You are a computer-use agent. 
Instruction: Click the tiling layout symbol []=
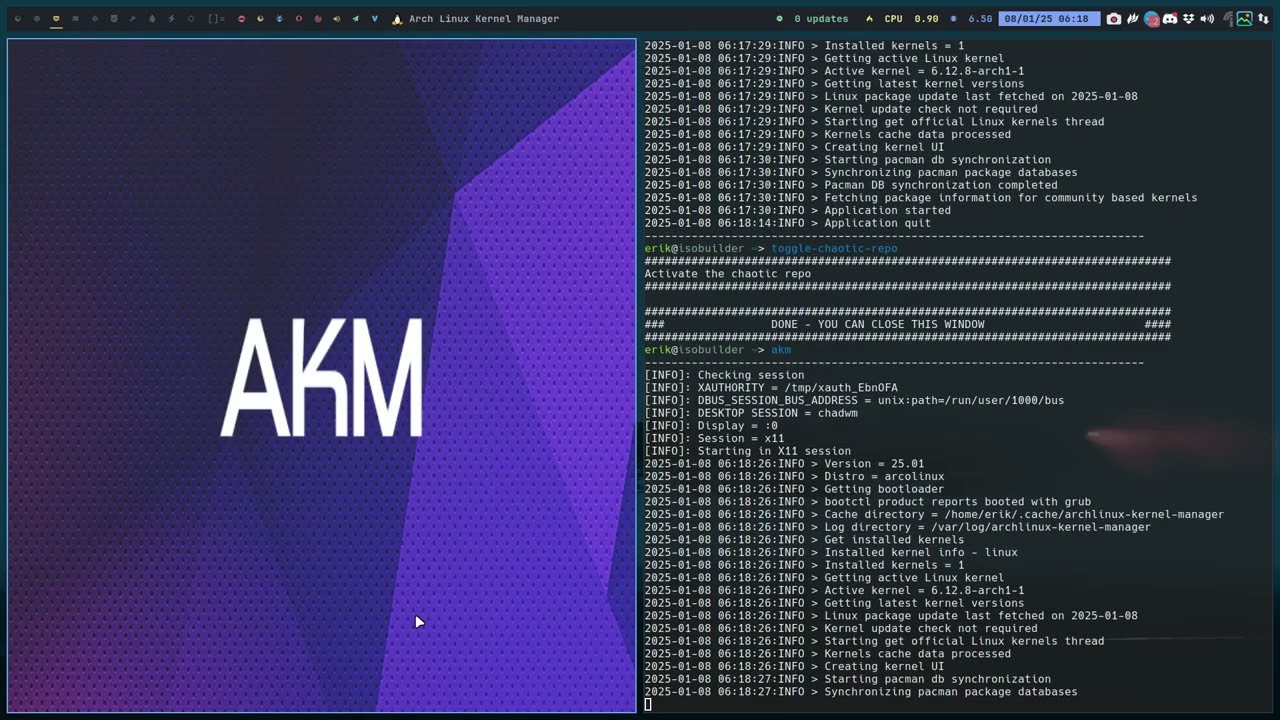(216, 19)
